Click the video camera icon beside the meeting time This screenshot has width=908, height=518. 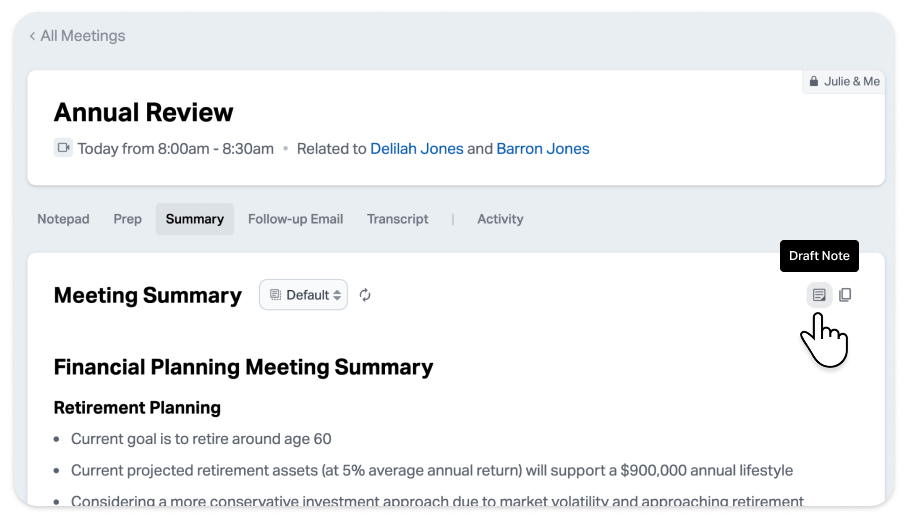point(64,148)
